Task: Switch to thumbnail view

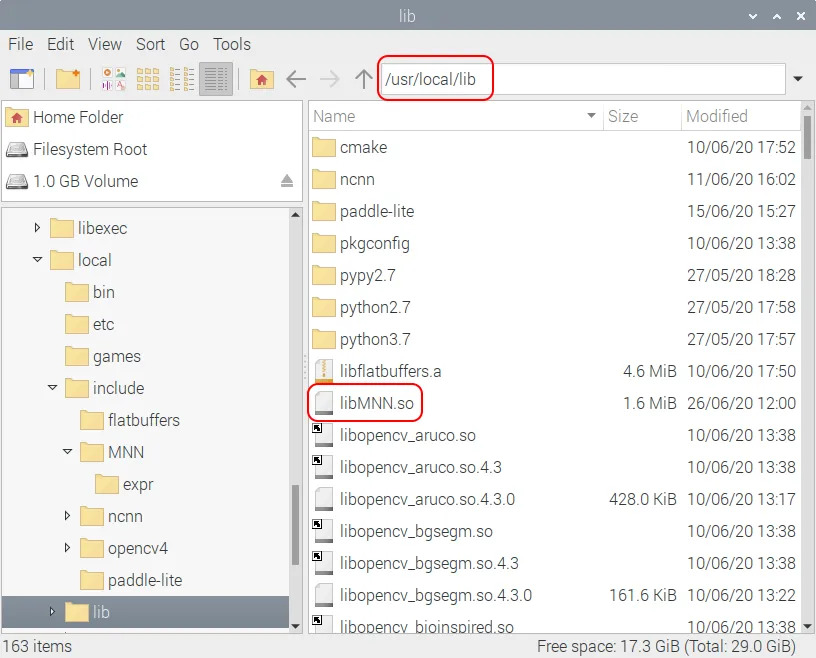Action: coord(114,79)
